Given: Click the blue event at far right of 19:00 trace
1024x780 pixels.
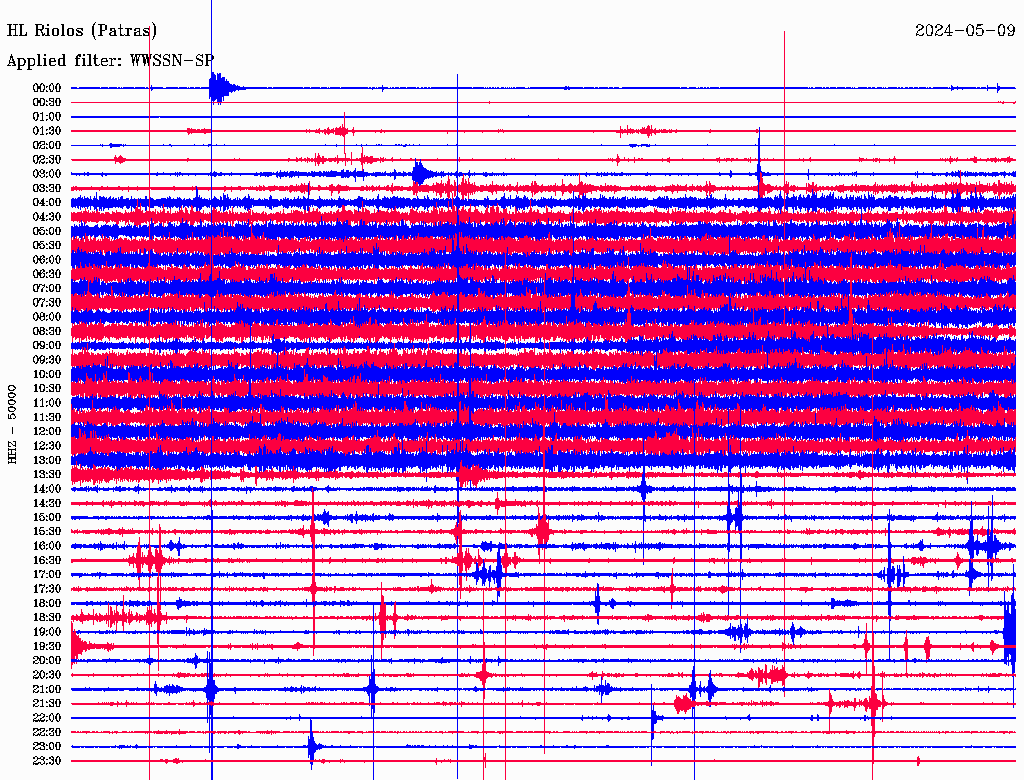Looking at the screenshot, I should tap(1010, 632).
